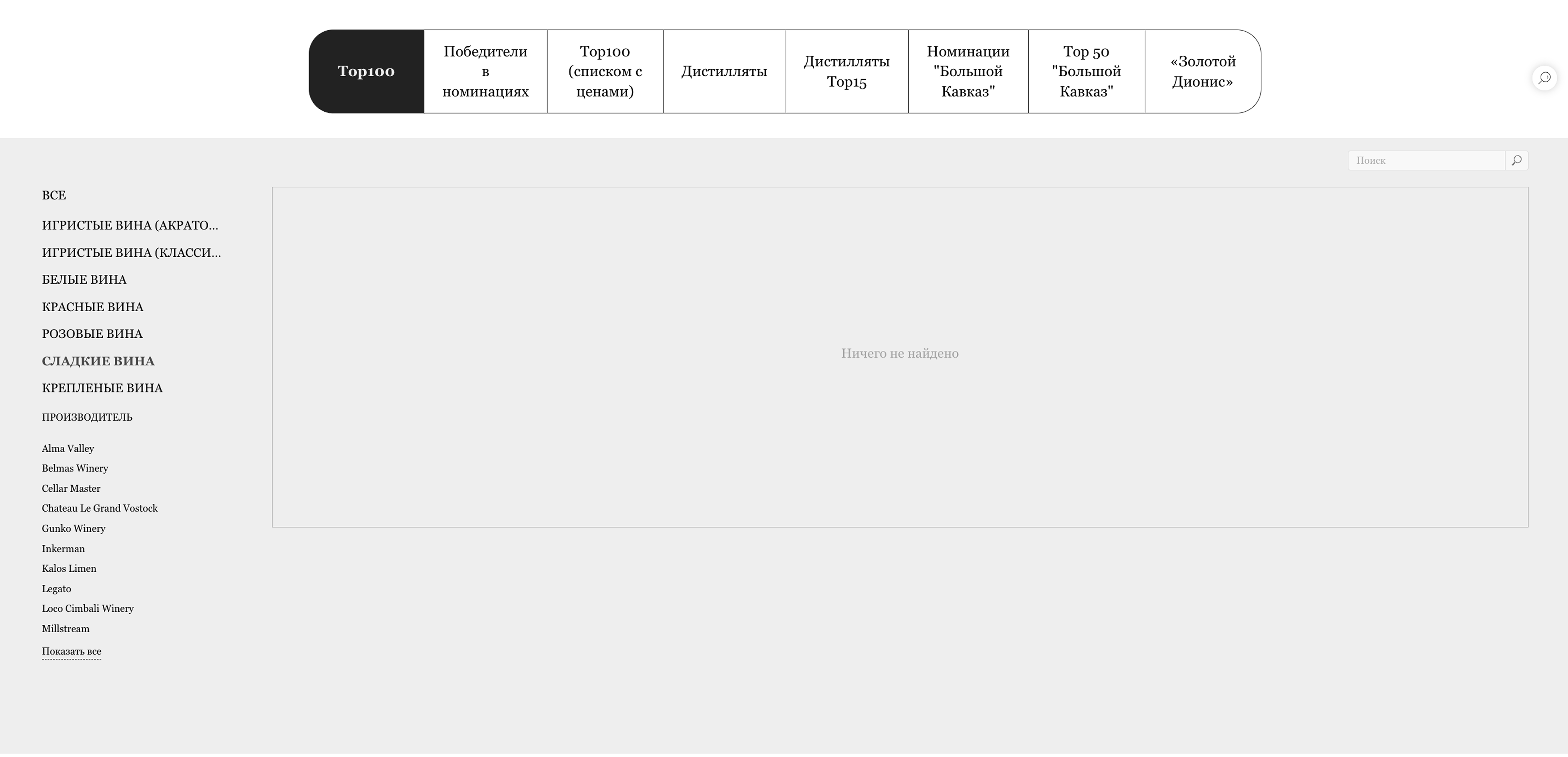1568x757 pixels.
Task: Select the Дистилляты tab
Action: coord(724,71)
